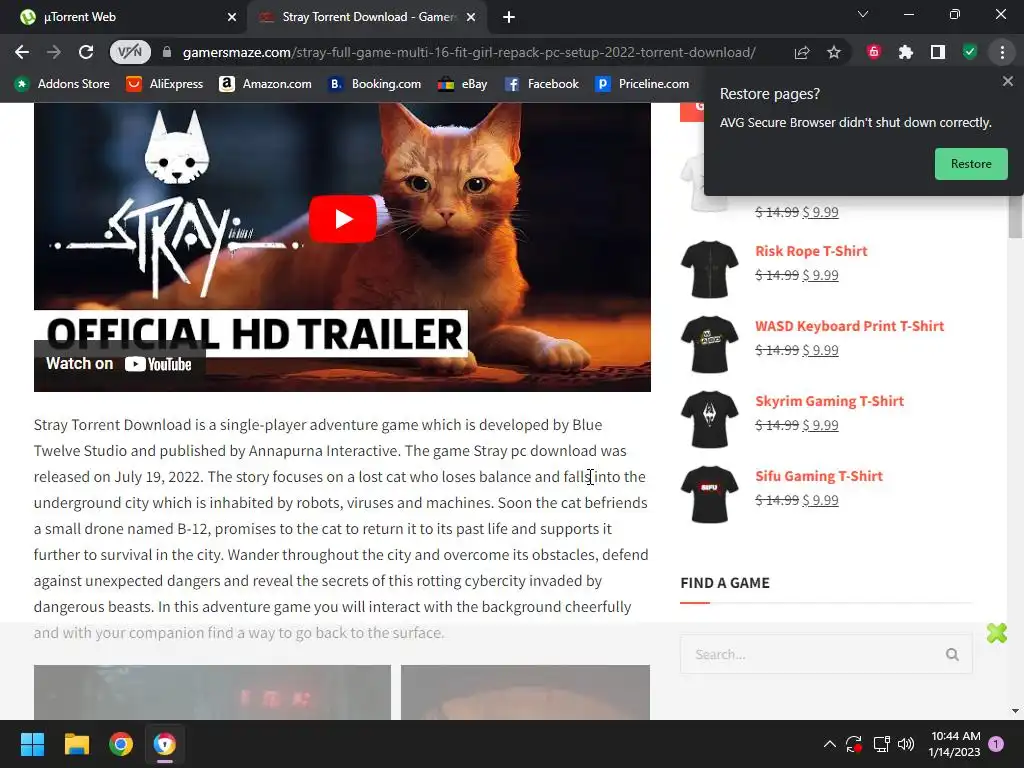Click the left screenshot image below article
Screen dimensions: 1024x768
(x=212, y=692)
